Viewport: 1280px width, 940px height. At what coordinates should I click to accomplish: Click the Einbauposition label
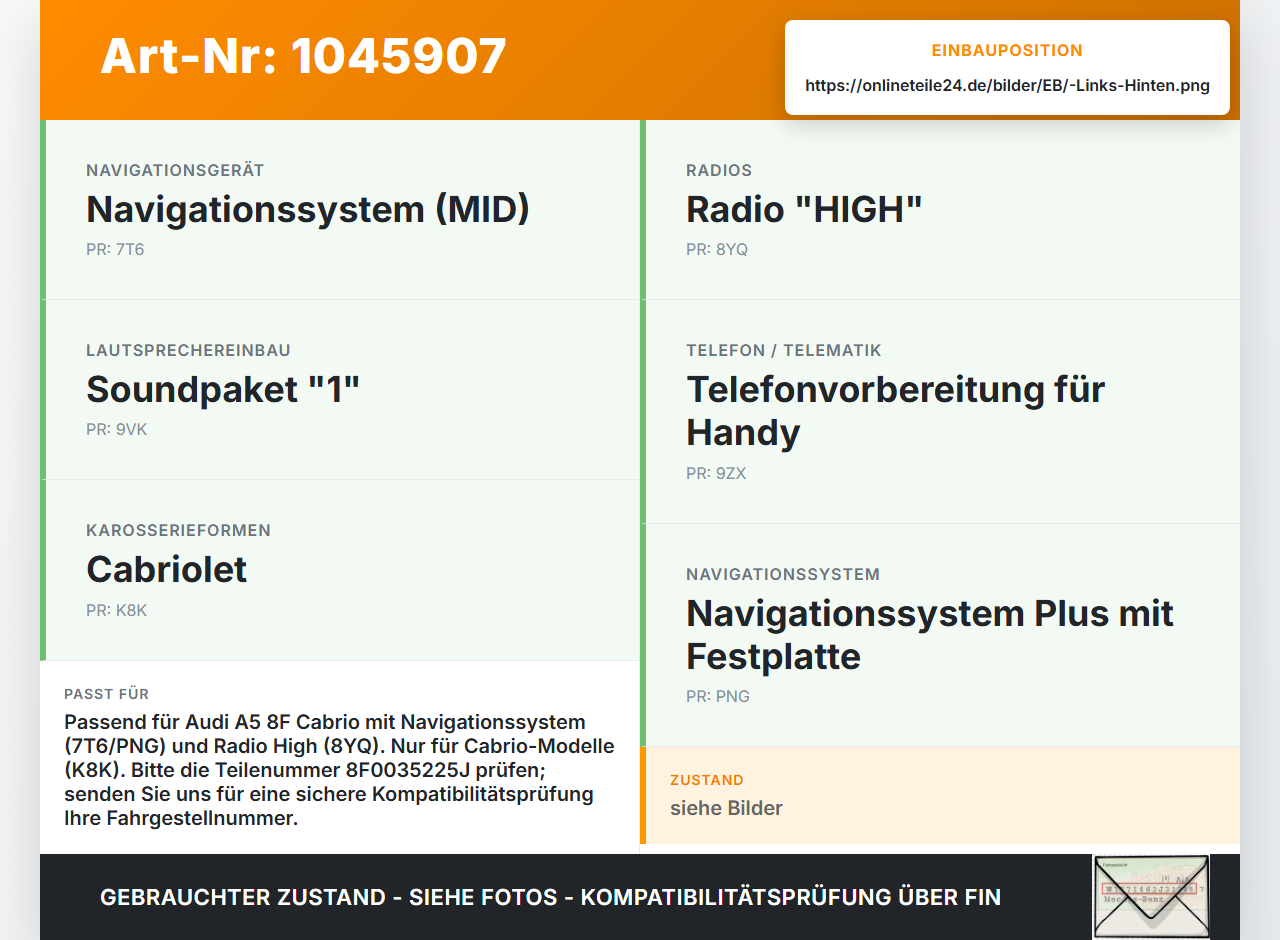1007,50
